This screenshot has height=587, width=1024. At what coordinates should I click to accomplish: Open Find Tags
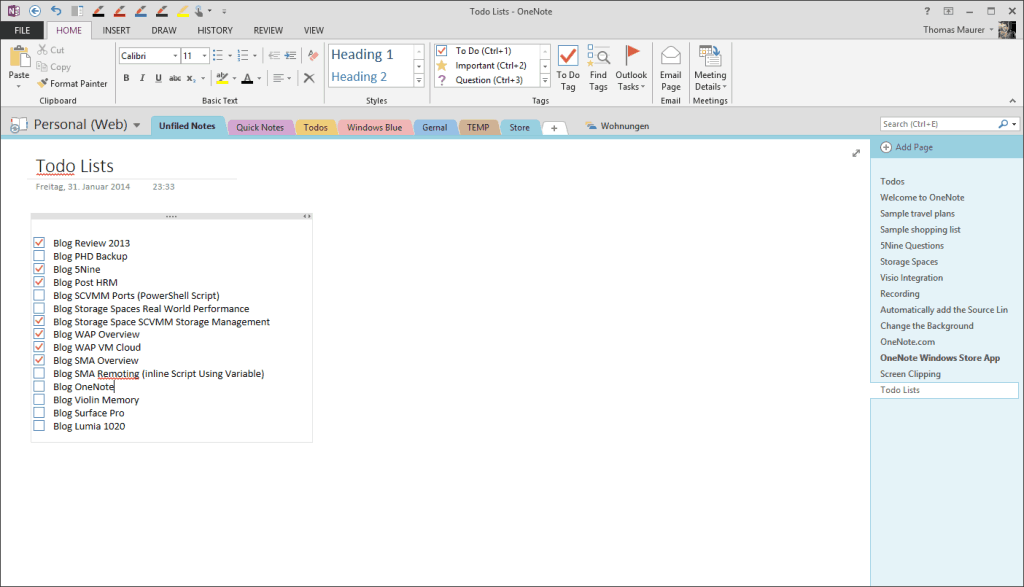(x=598, y=69)
